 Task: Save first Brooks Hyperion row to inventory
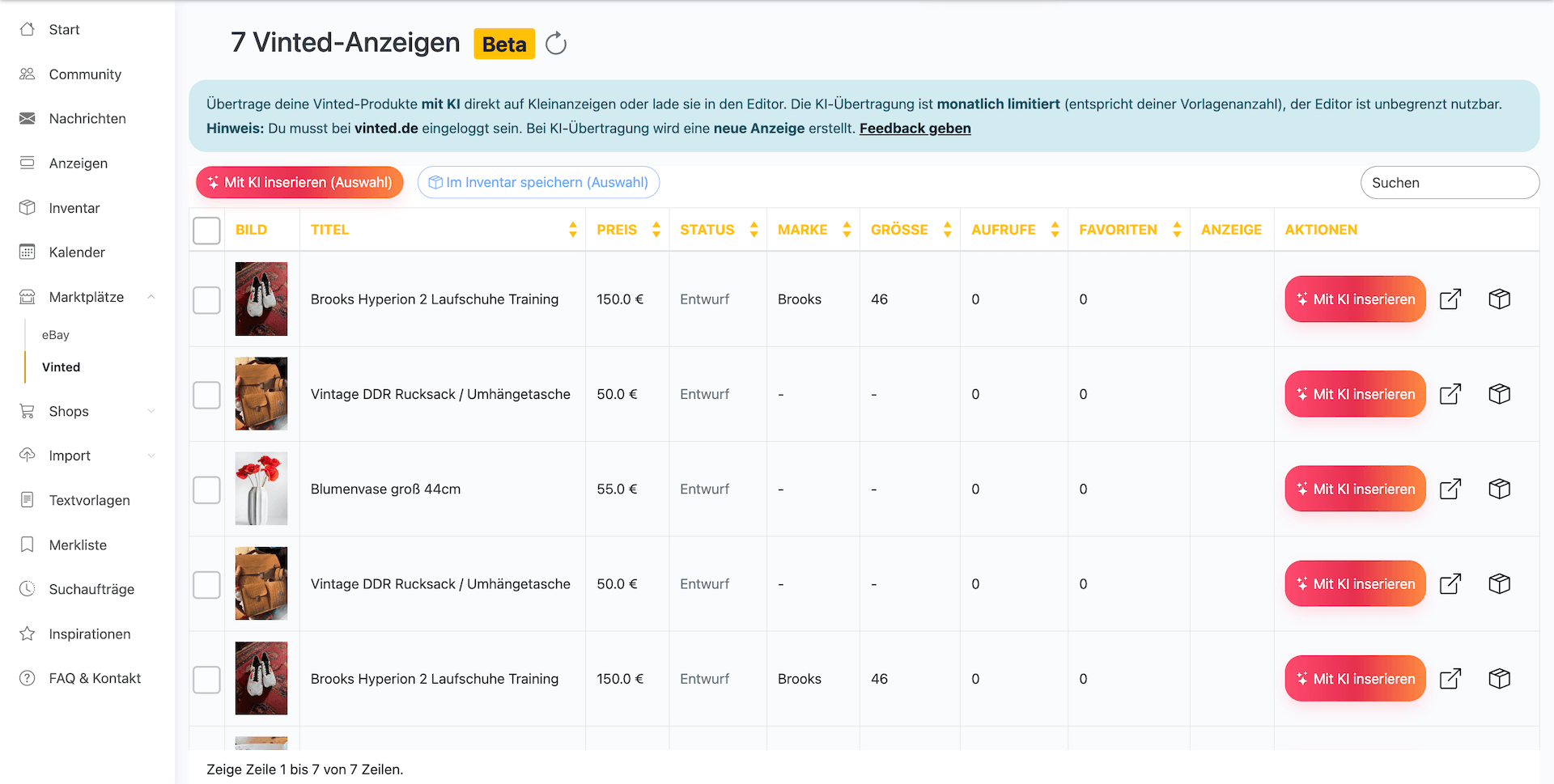(1499, 299)
